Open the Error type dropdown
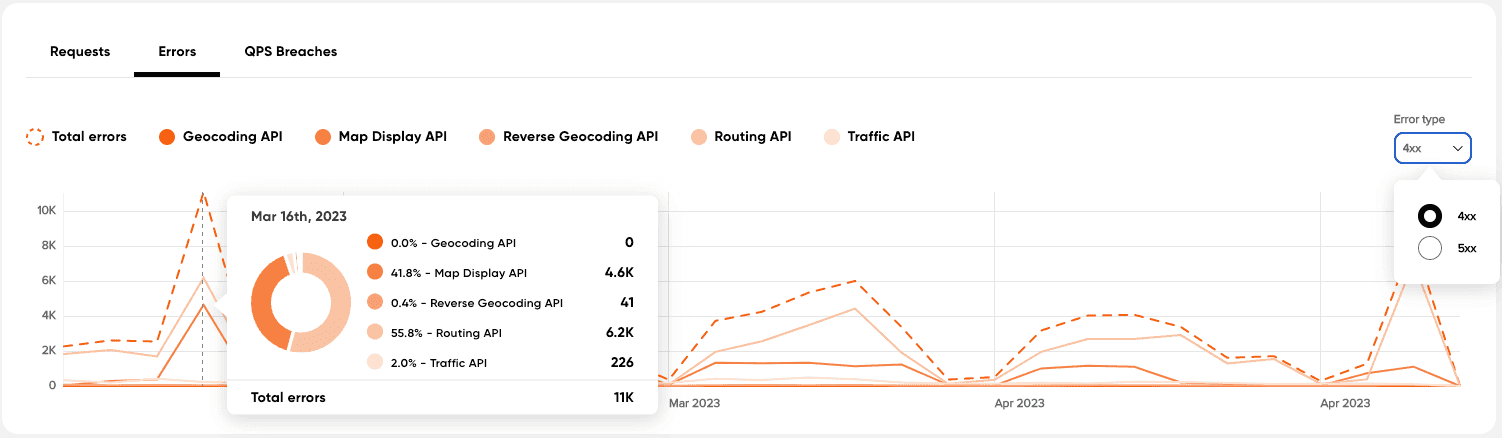Viewport: 1502px width, 438px height. click(x=1432, y=148)
